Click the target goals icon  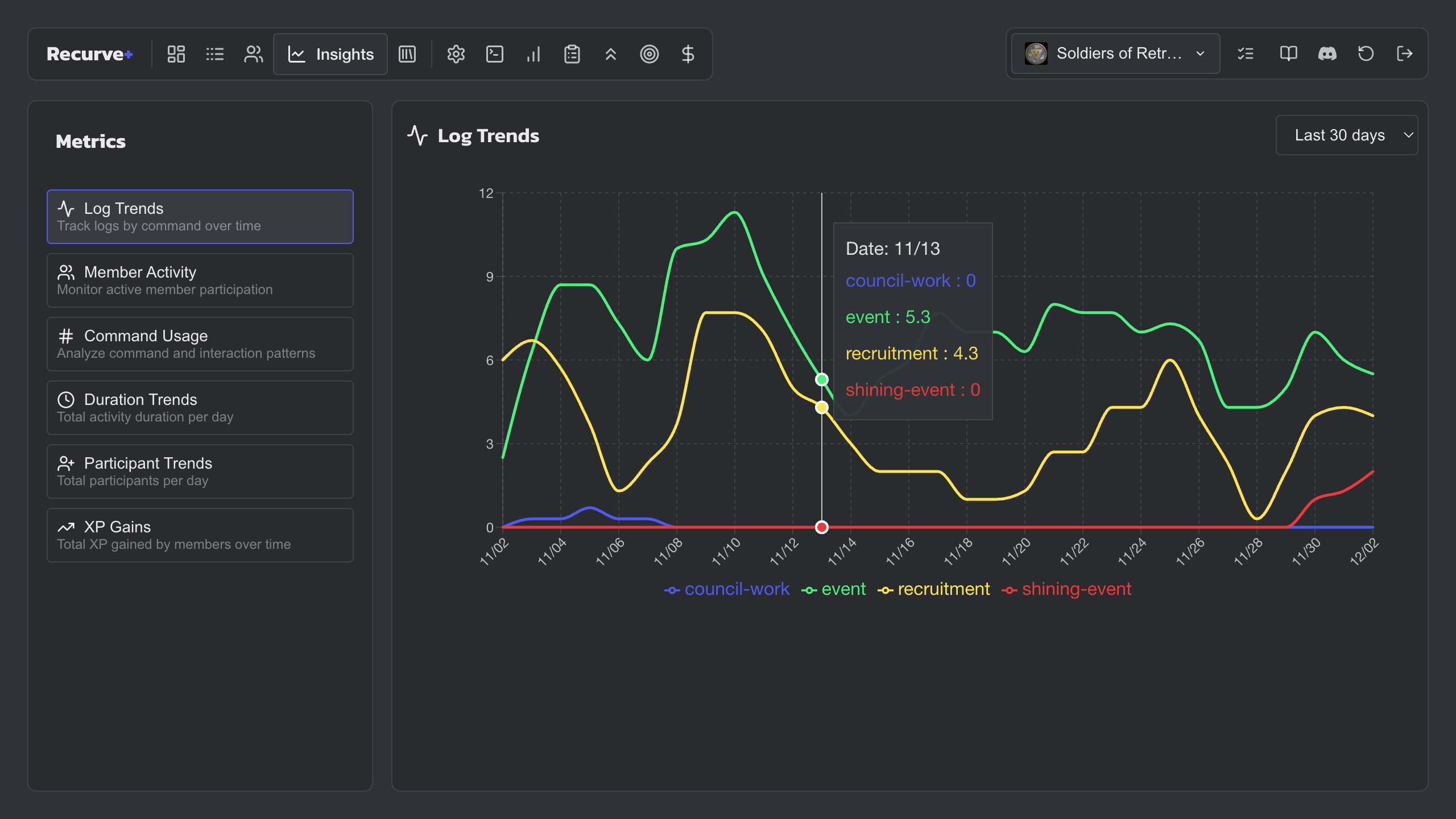pos(650,54)
